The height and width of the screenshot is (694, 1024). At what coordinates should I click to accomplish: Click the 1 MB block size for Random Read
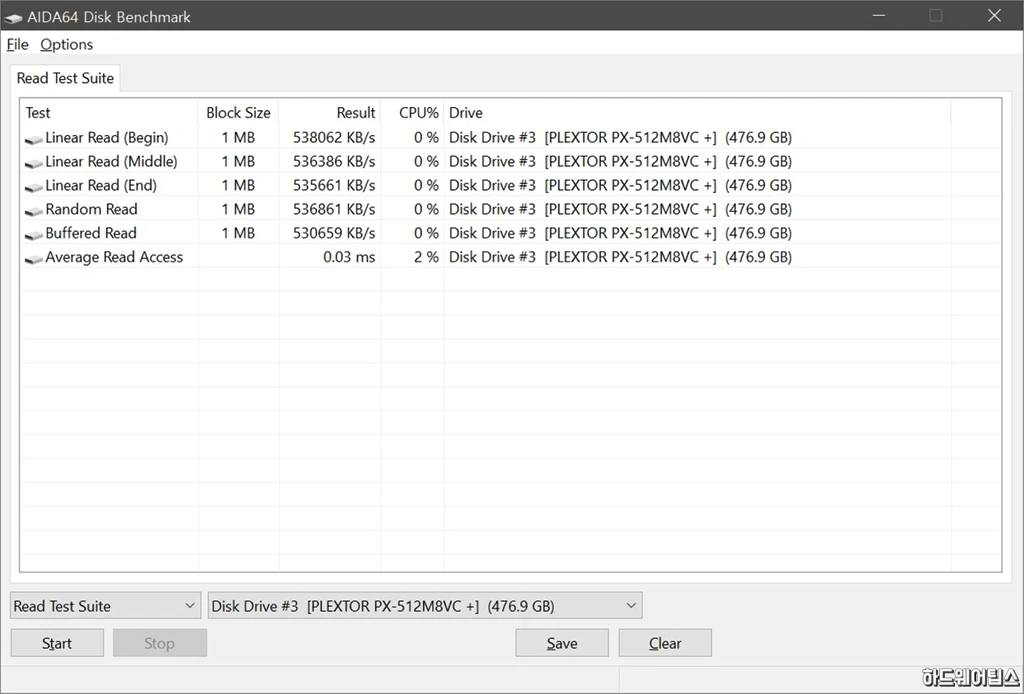pyautogui.click(x=238, y=209)
